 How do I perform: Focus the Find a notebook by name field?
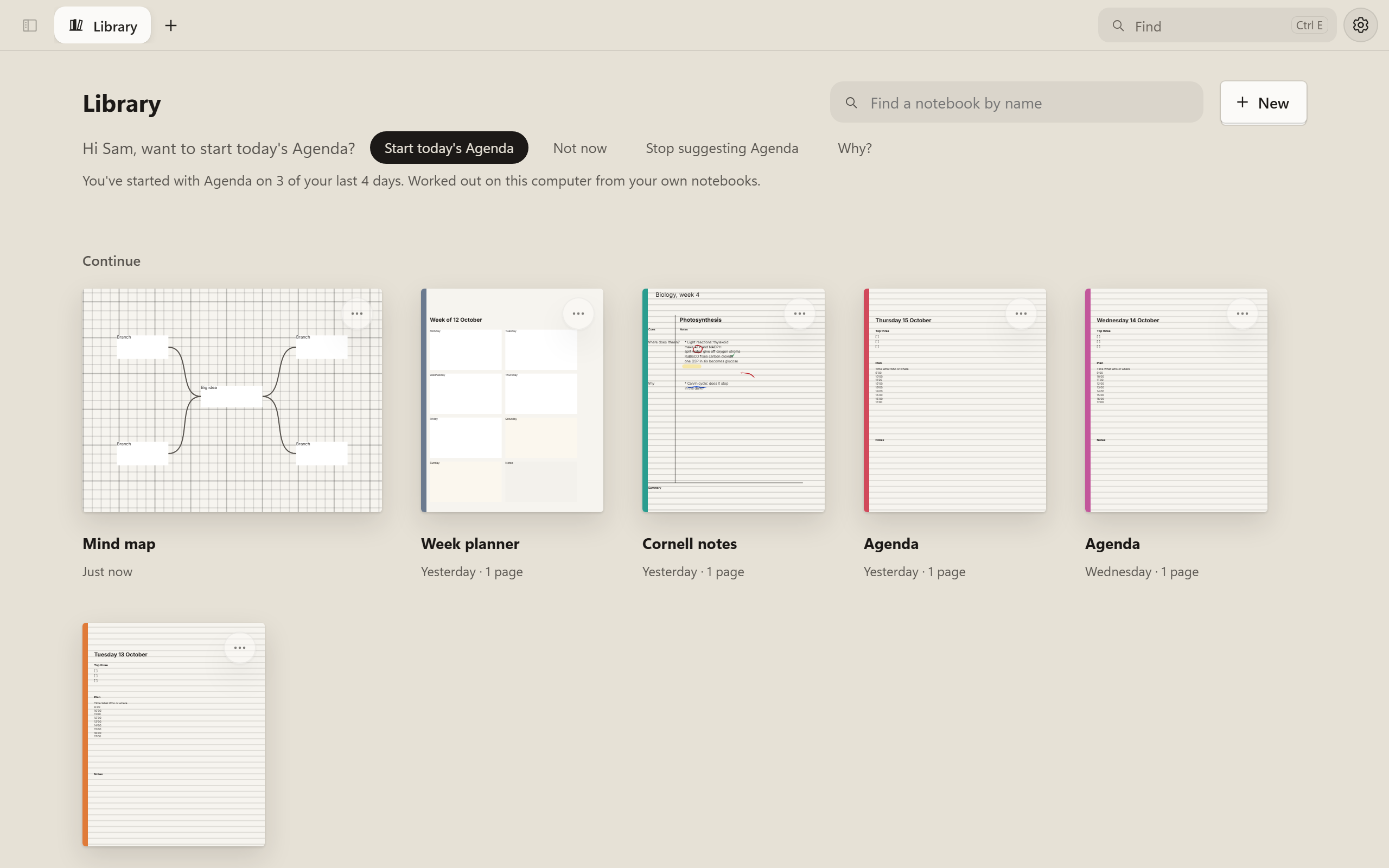pyautogui.click(x=1016, y=103)
